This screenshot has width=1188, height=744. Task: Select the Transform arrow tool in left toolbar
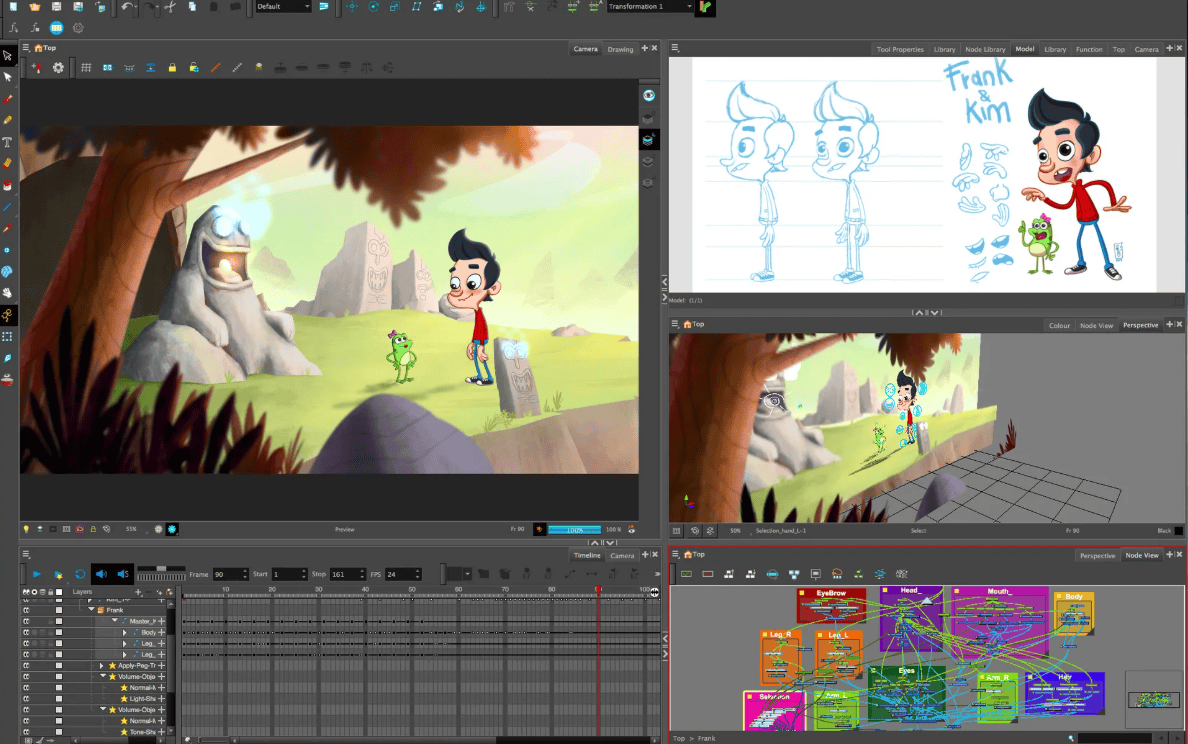tap(8, 55)
